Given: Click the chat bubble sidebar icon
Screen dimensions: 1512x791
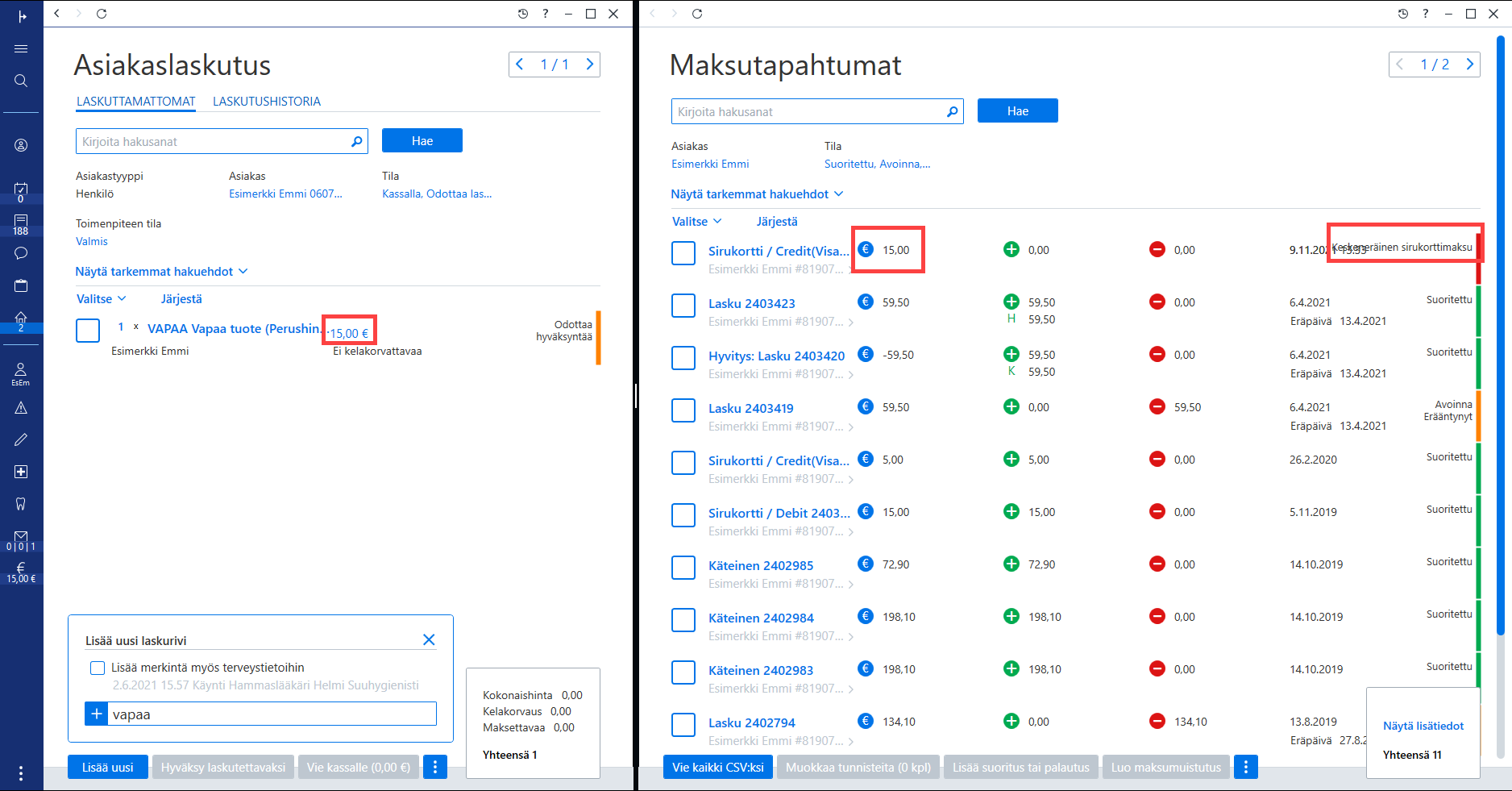Looking at the screenshot, I should [x=21, y=253].
